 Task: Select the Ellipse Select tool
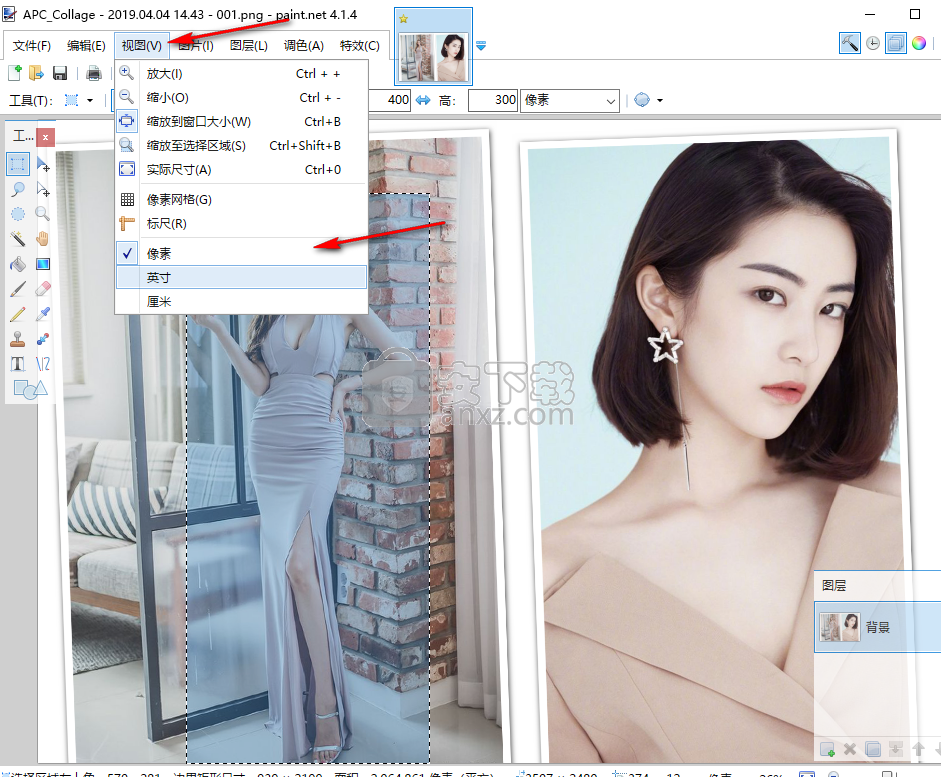tap(18, 214)
